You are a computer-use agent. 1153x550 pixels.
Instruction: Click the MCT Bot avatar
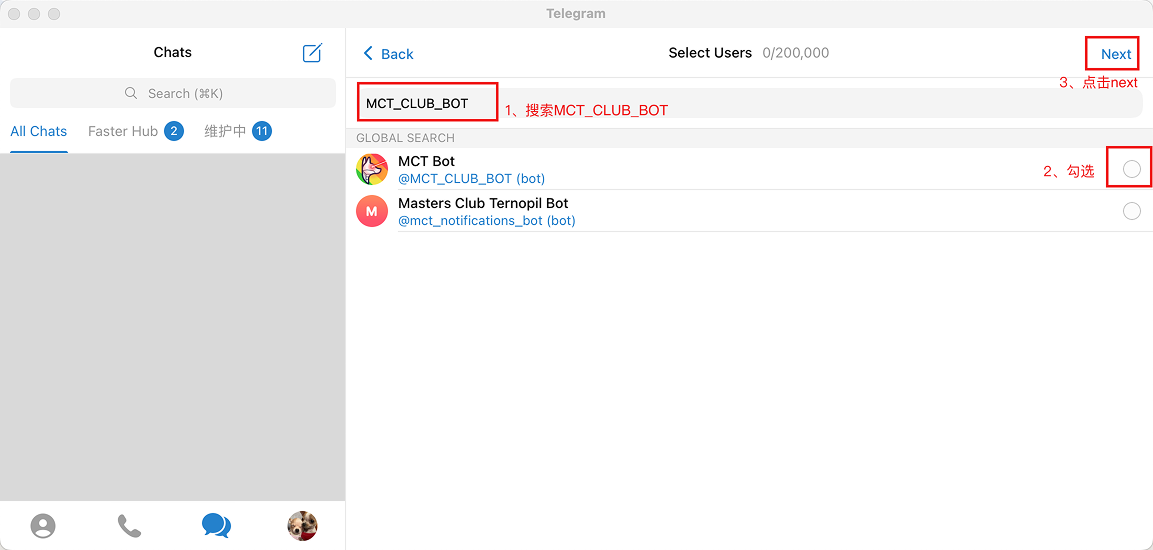tap(372, 169)
